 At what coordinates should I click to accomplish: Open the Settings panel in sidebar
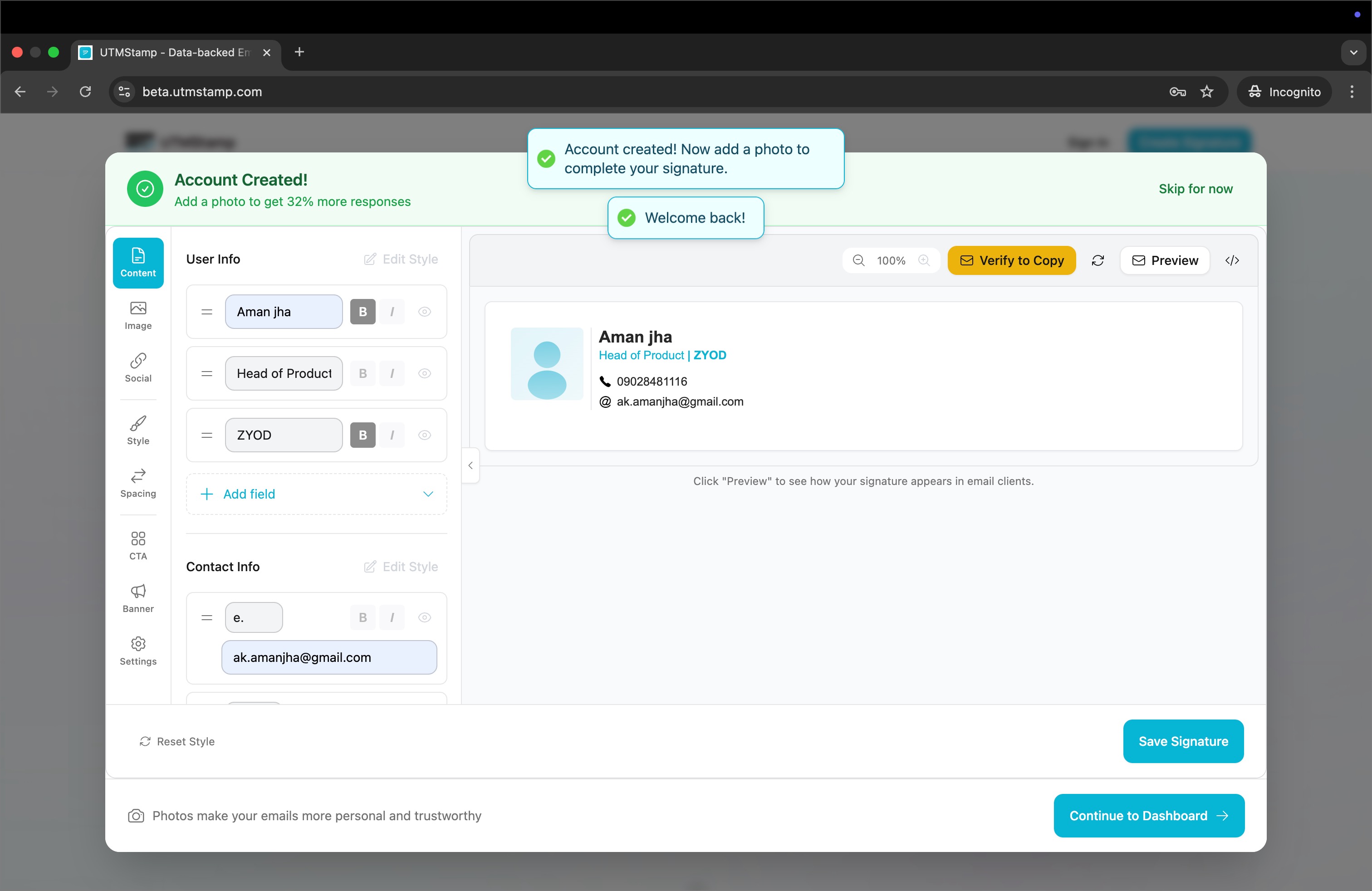point(138,650)
